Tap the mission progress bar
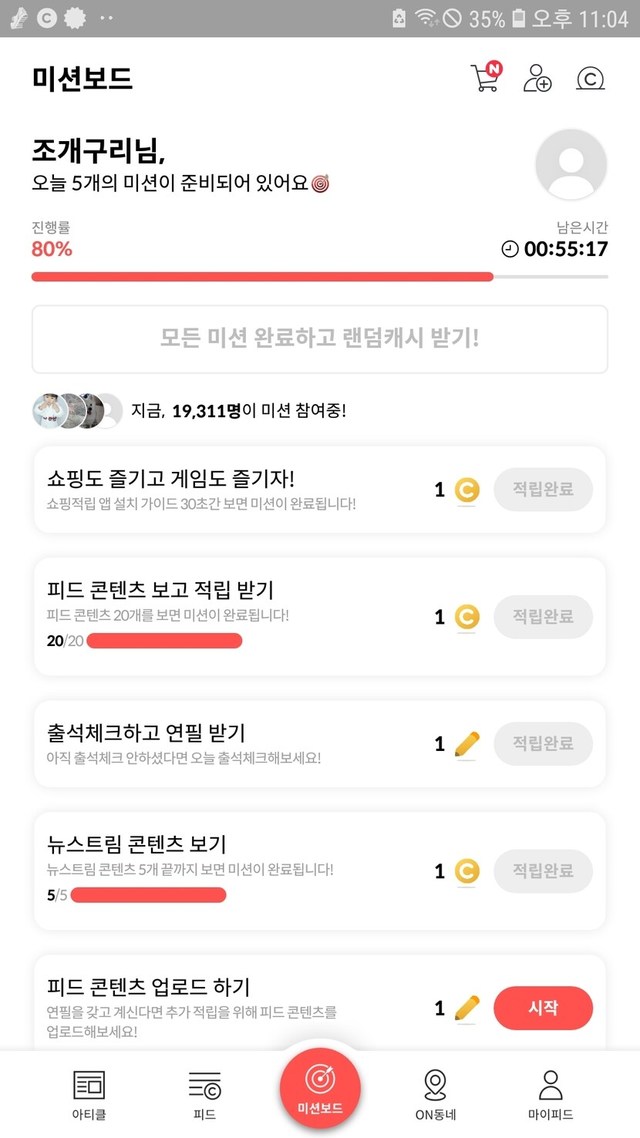 [x=320, y=276]
